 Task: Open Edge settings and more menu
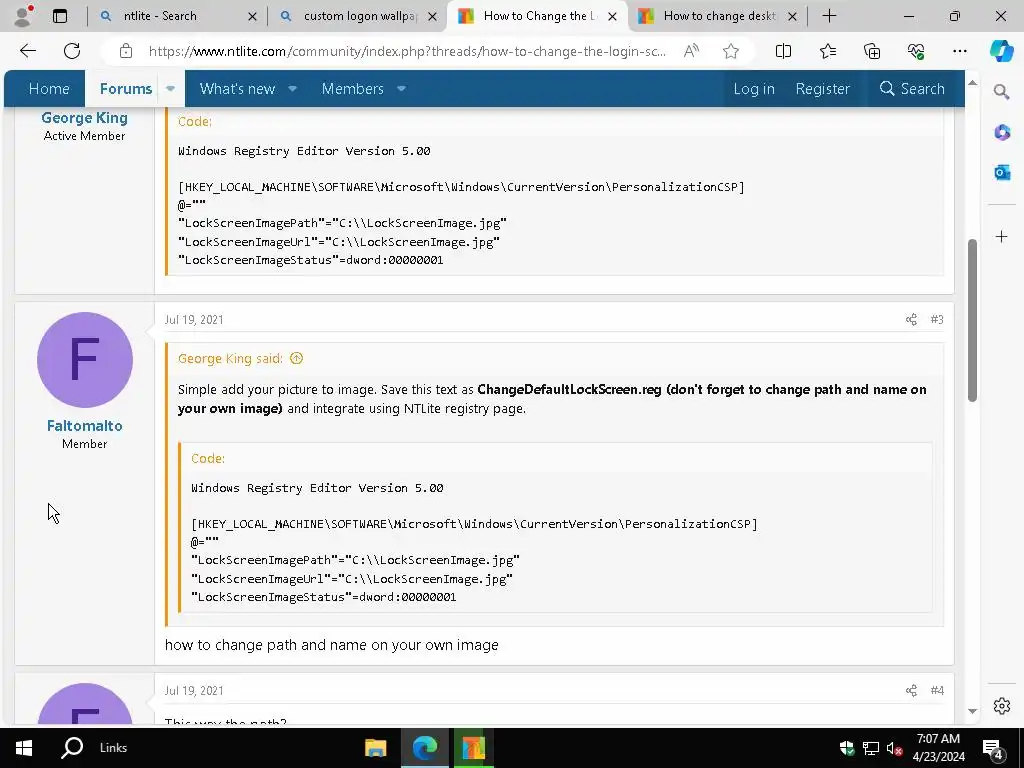(959, 51)
